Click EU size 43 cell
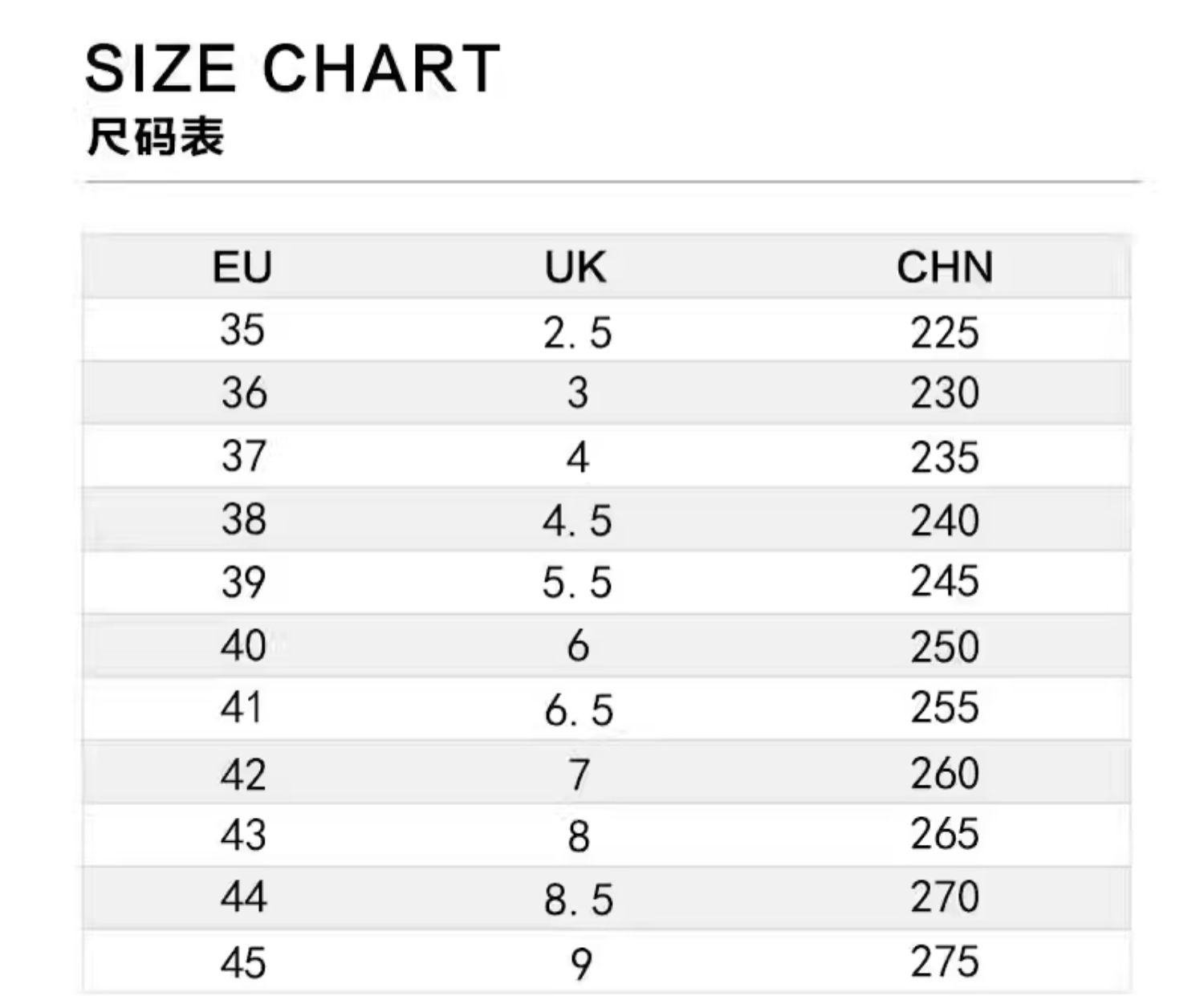1204x996 pixels. 243,835
